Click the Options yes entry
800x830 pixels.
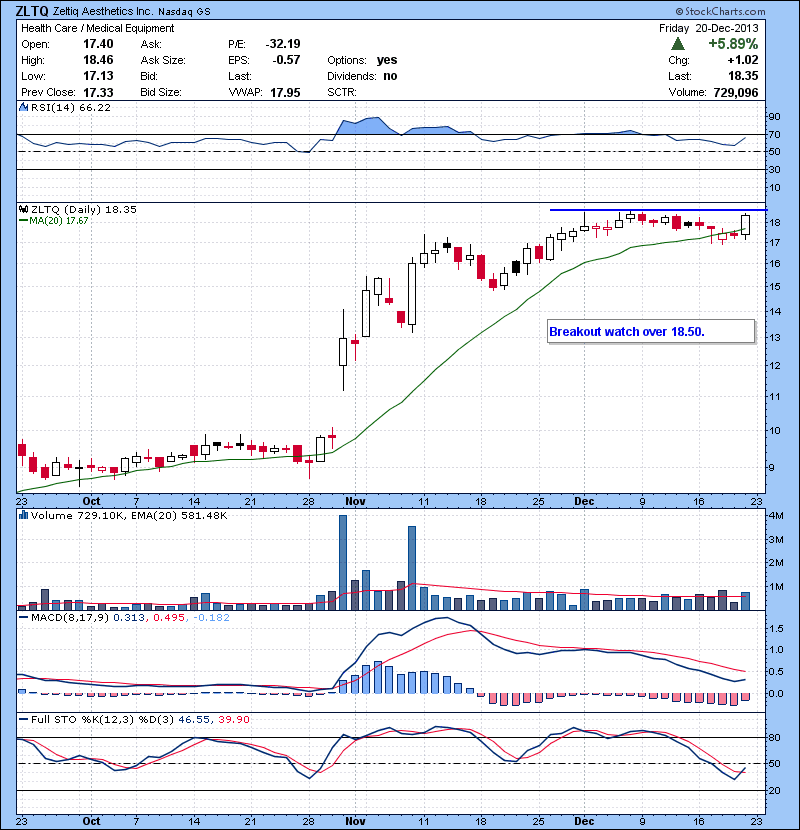362,60
